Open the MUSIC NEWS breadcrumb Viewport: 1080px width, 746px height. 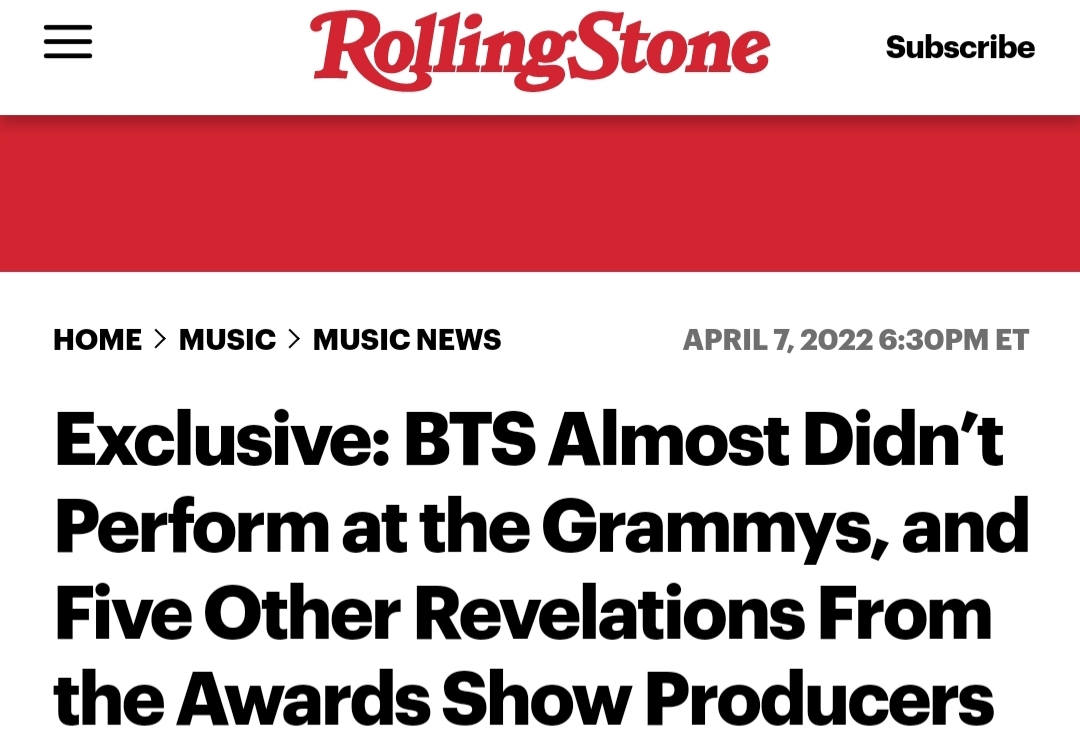point(407,340)
